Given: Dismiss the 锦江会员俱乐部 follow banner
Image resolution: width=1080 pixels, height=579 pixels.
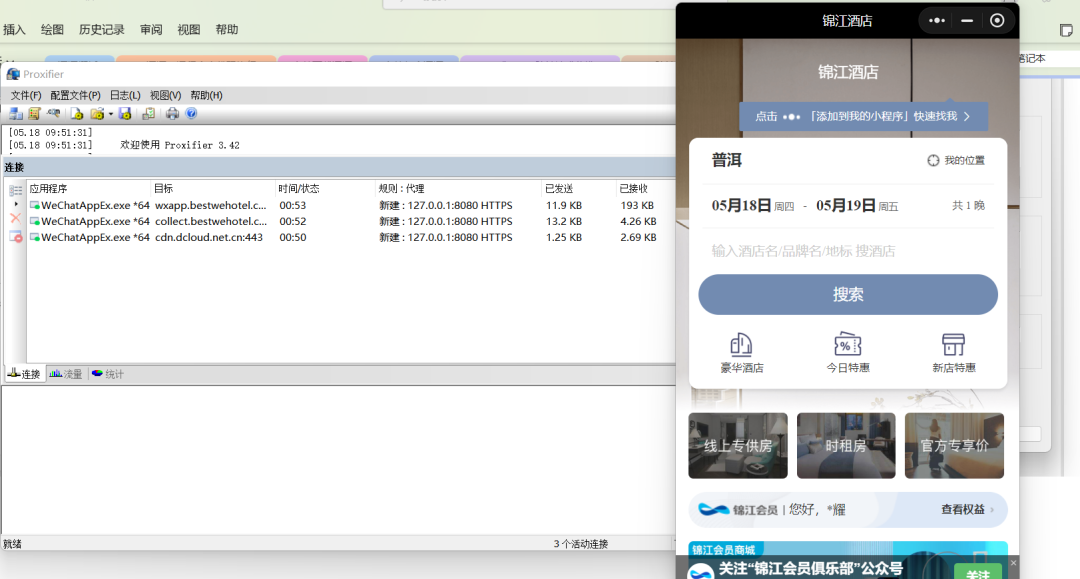Looking at the screenshot, I should click(1012, 563).
